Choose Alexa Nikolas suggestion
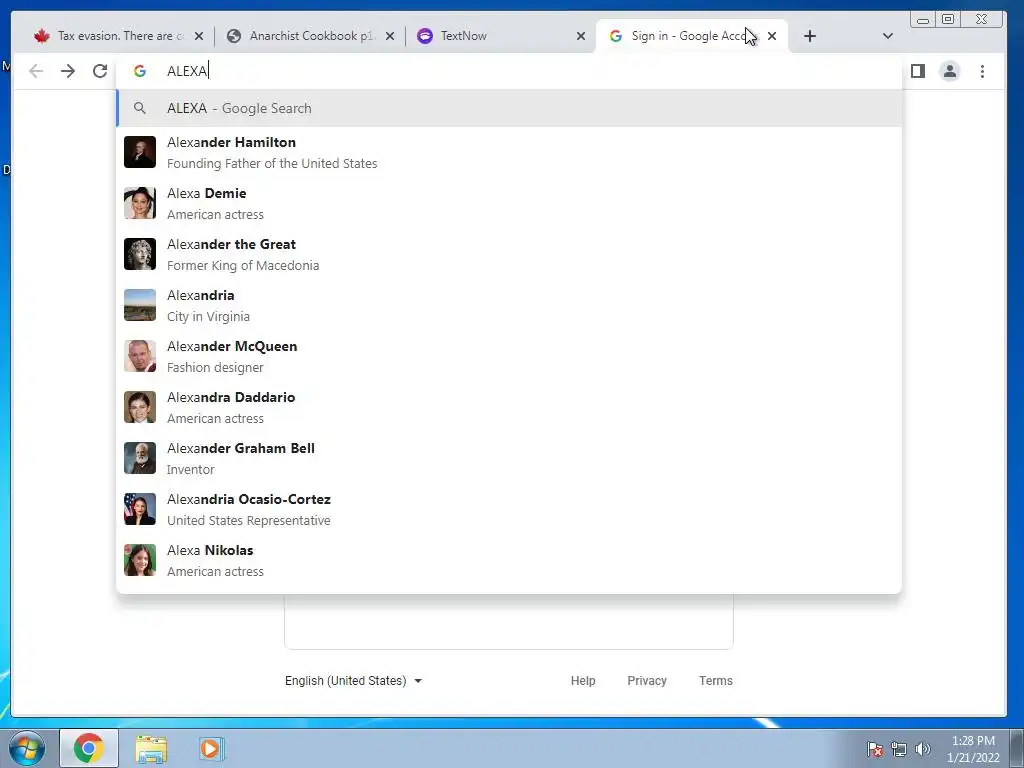 509,560
